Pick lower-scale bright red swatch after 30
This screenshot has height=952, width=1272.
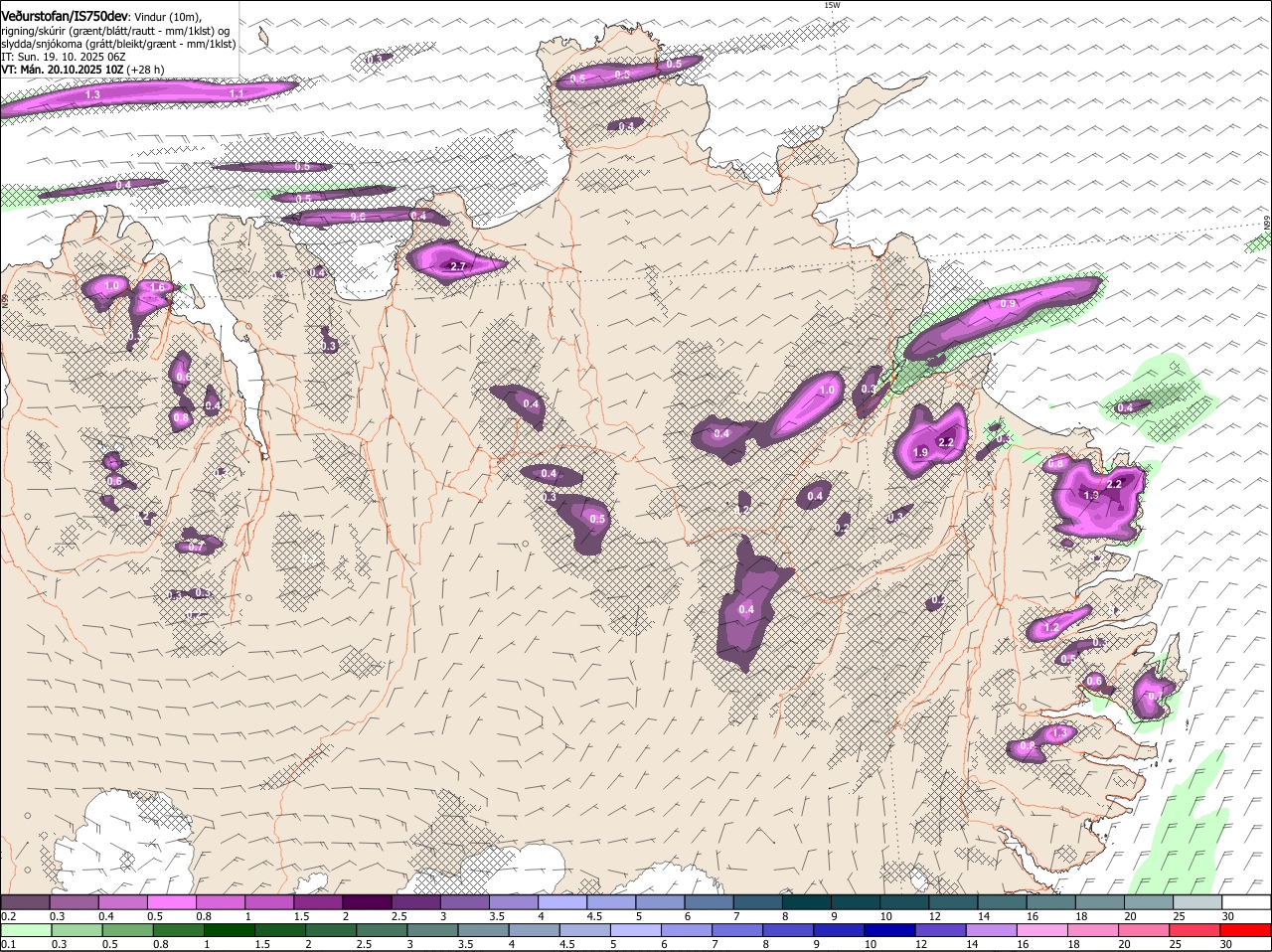tap(1247, 931)
